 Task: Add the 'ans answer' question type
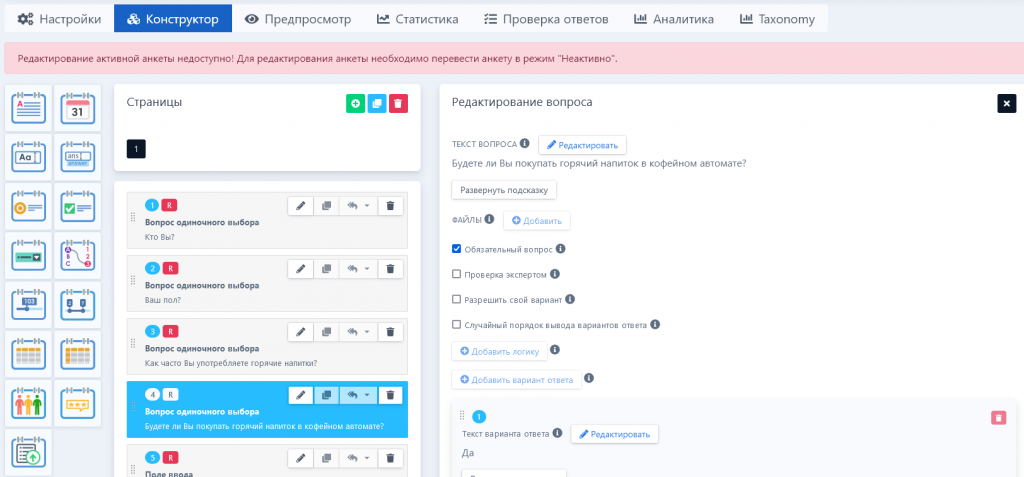tap(78, 157)
